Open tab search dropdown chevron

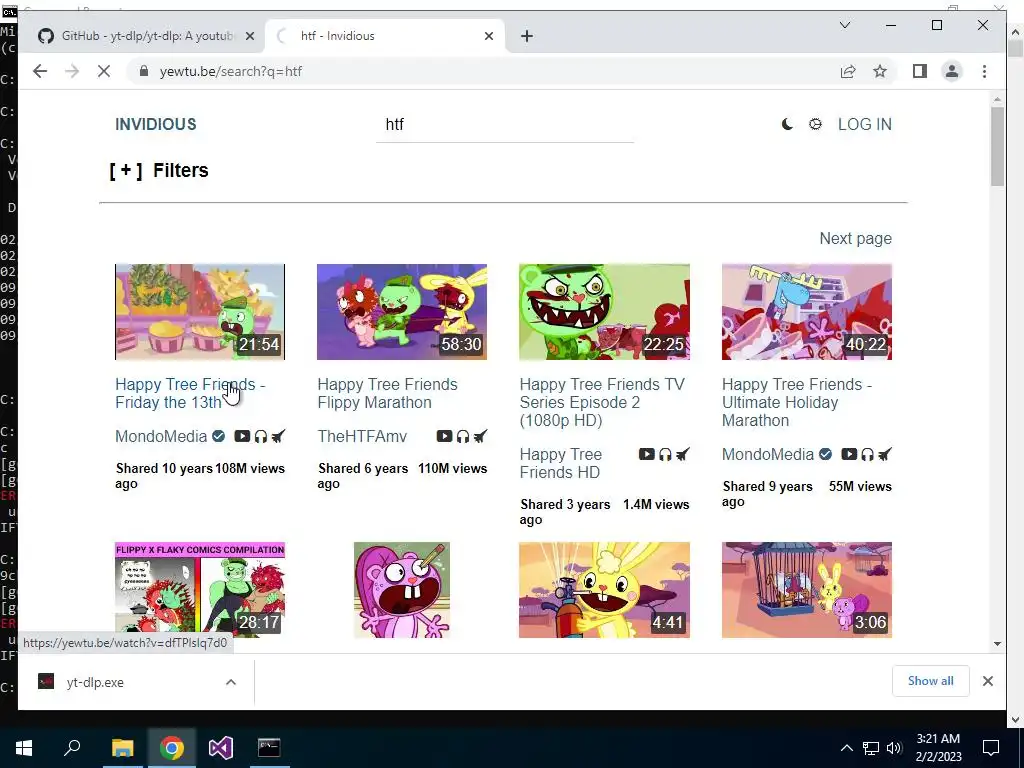pos(844,25)
